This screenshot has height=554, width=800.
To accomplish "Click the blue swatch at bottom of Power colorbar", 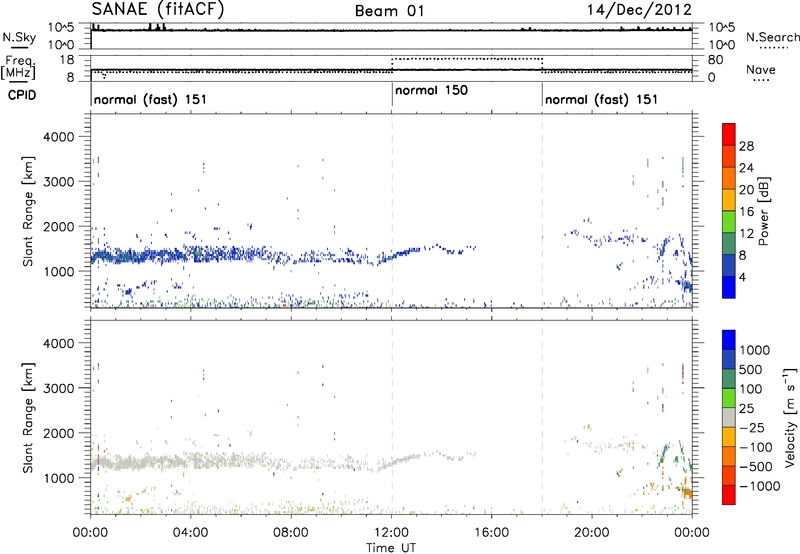I will point(729,287).
